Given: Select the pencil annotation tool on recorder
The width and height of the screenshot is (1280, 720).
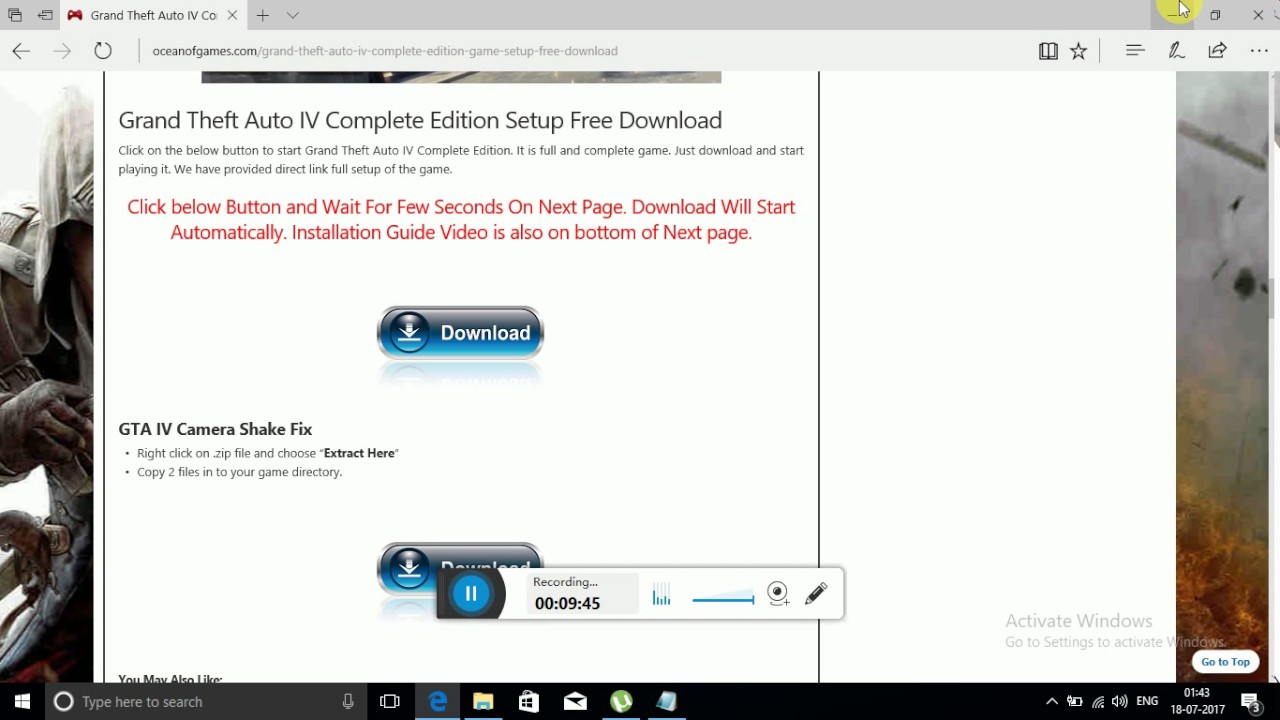Looking at the screenshot, I should tap(816, 594).
